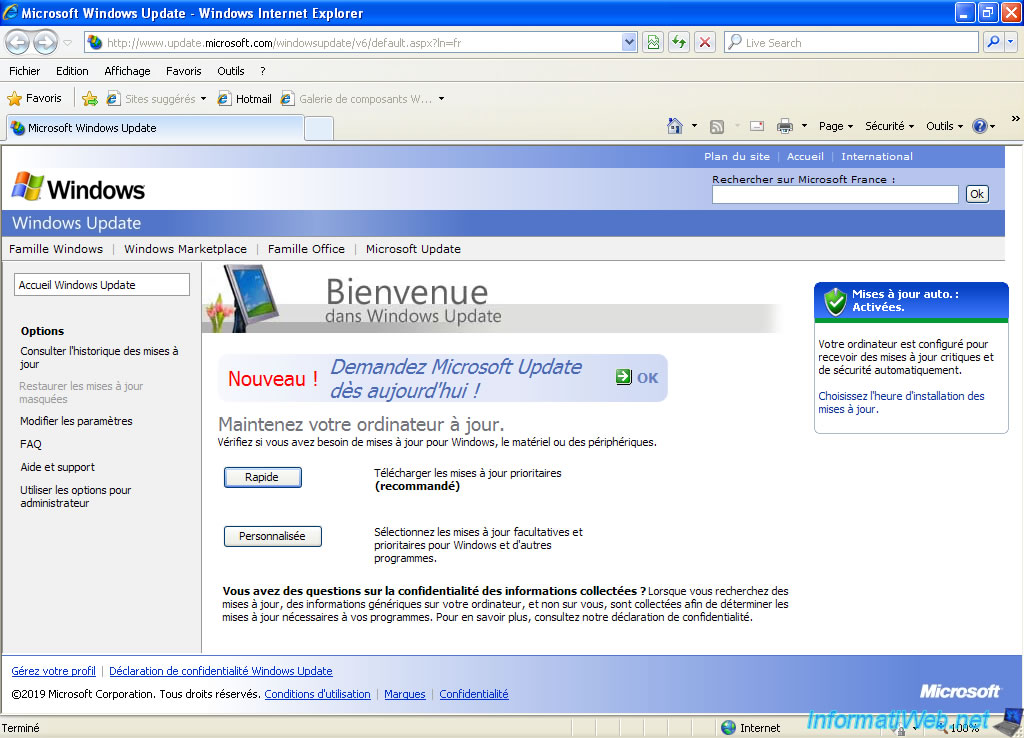Click the Ok search button
1024x738 pixels.
(x=977, y=194)
